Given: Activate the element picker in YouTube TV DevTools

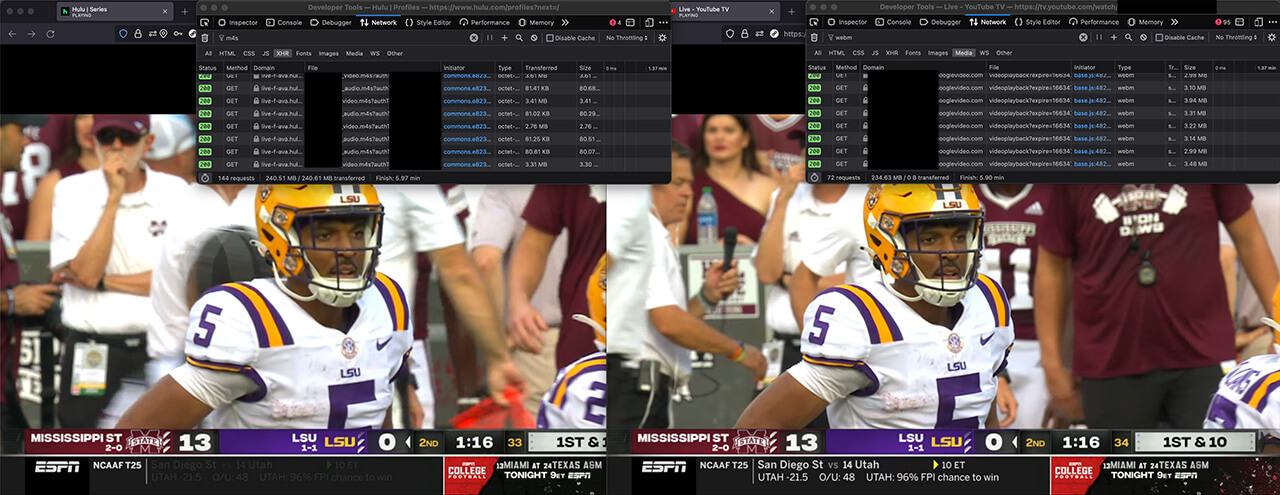Looking at the screenshot, I should [x=814, y=22].
